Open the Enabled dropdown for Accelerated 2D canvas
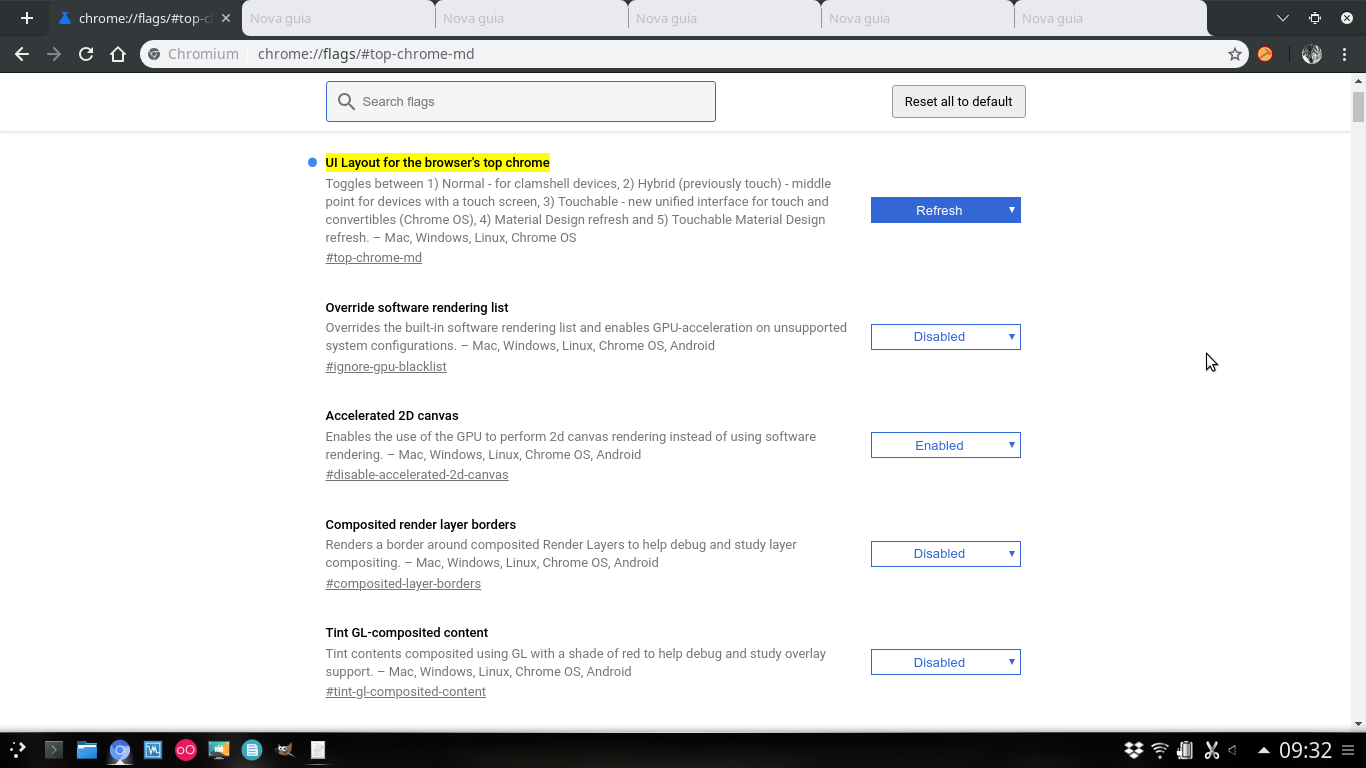This screenshot has height=768, width=1366. 944,445
